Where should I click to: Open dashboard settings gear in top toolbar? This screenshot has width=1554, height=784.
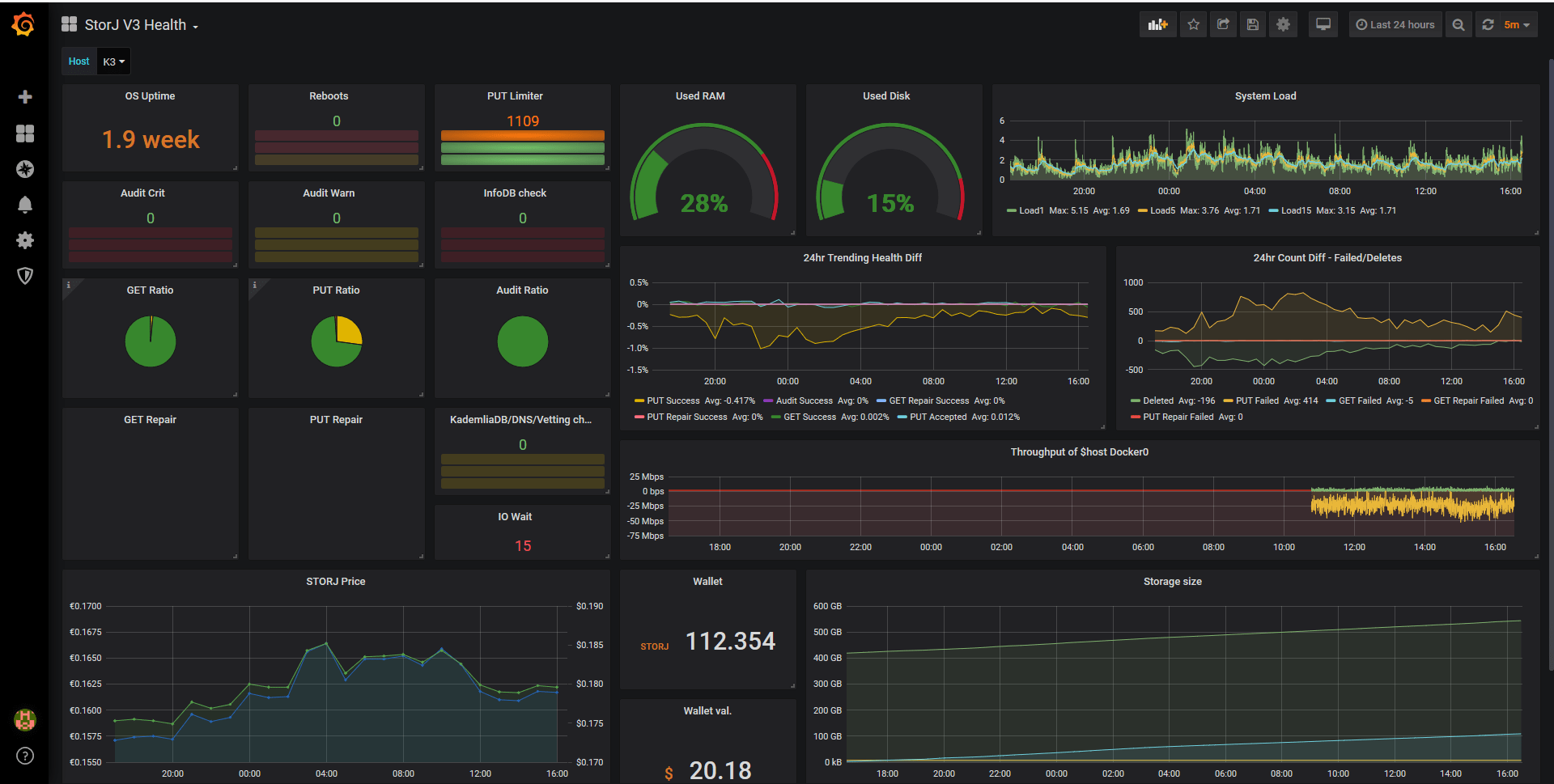pyautogui.click(x=1283, y=24)
